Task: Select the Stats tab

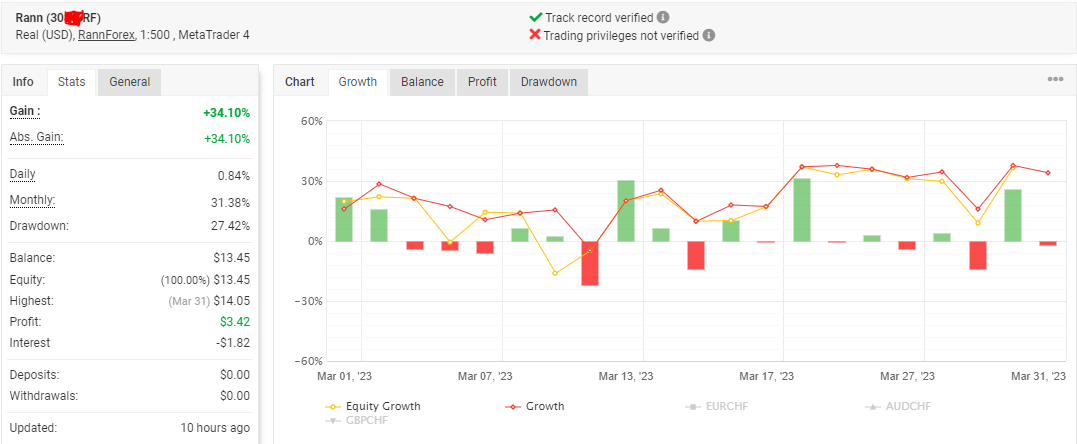Action: pyautogui.click(x=71, y=82)
